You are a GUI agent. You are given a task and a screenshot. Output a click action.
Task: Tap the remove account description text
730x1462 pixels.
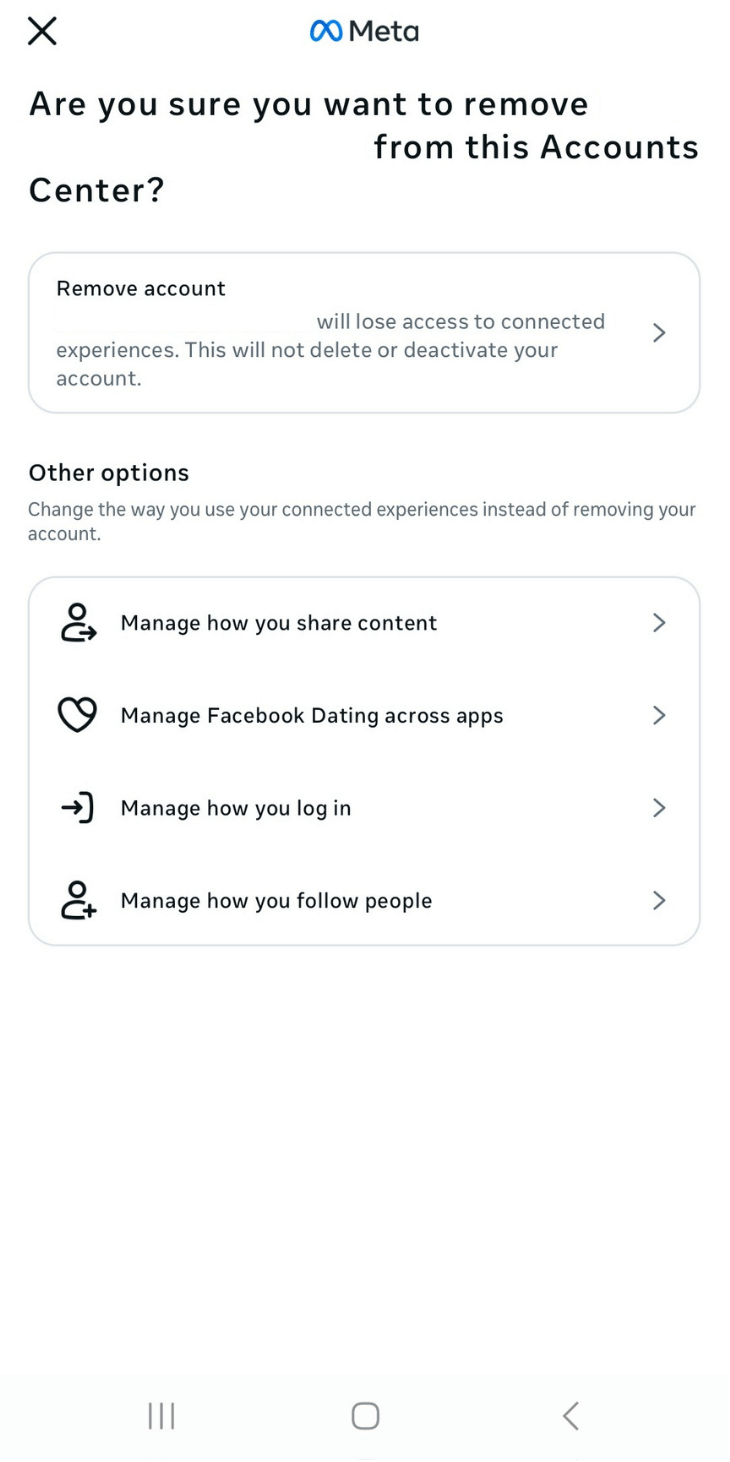coord(306,351)
